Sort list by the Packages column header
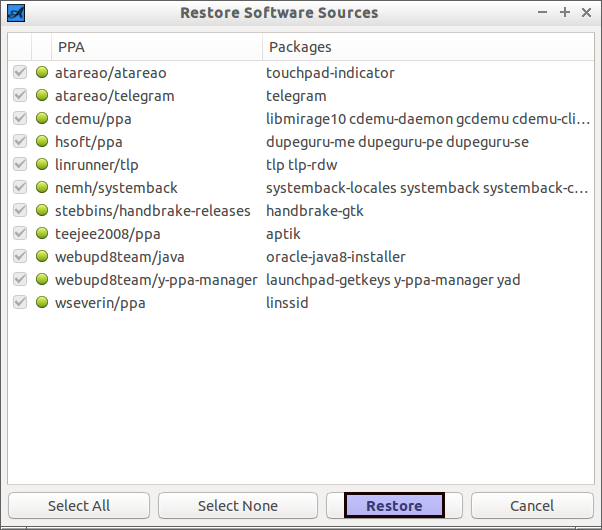Viewport: 602px width, 530px height. click(x=428, y=47)
